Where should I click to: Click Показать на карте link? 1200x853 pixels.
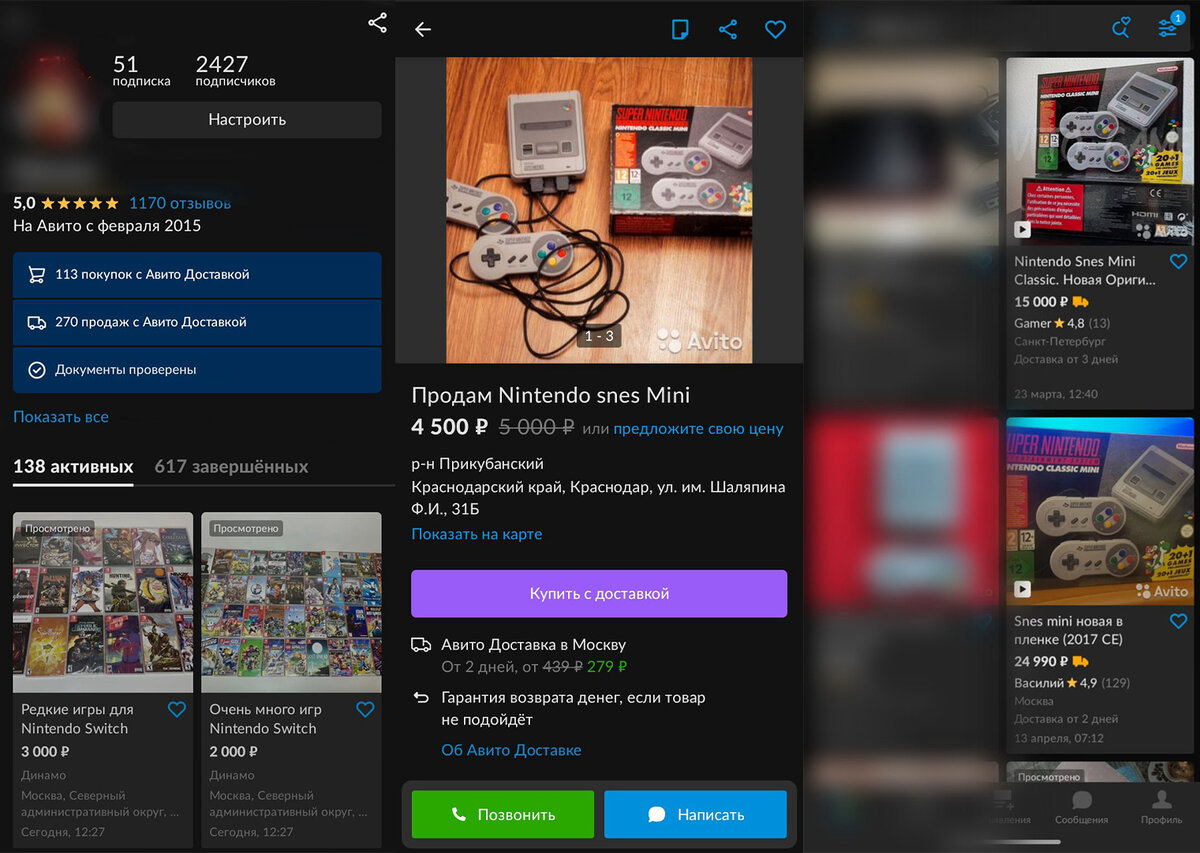pyautogui.click(x=477, y=534)
